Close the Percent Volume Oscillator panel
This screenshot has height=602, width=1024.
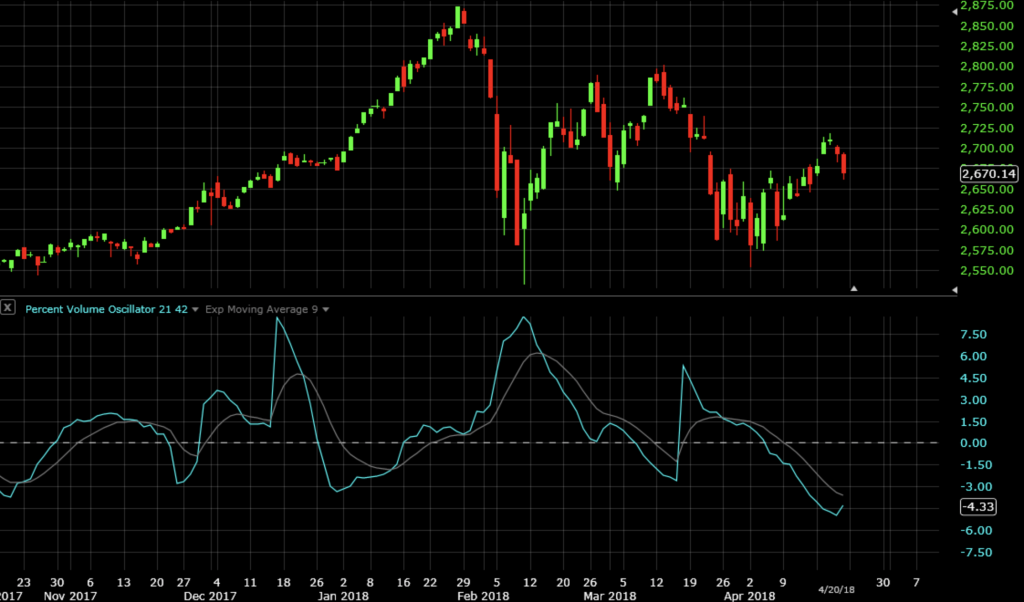point(8,310)
